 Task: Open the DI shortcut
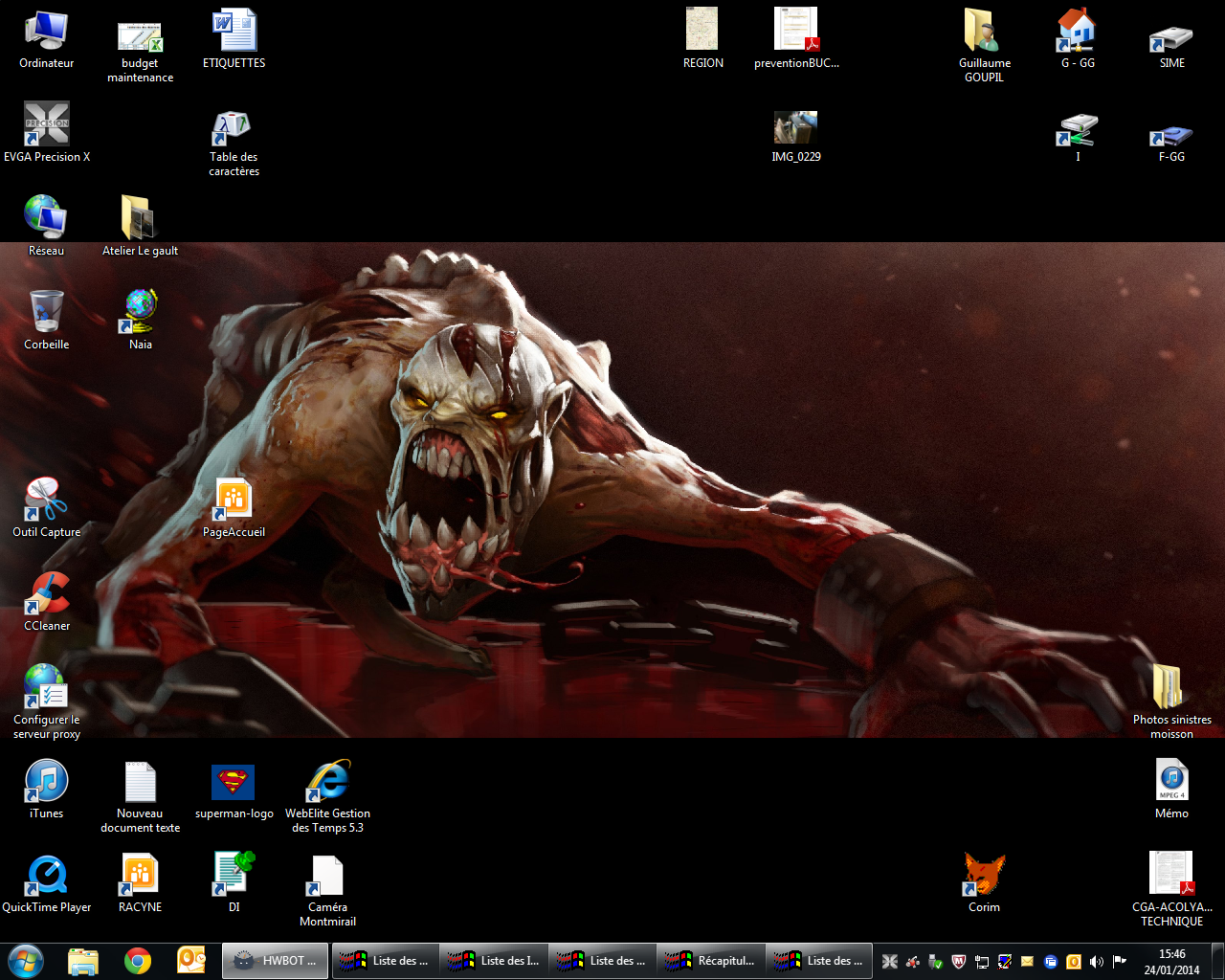point(234,883)
